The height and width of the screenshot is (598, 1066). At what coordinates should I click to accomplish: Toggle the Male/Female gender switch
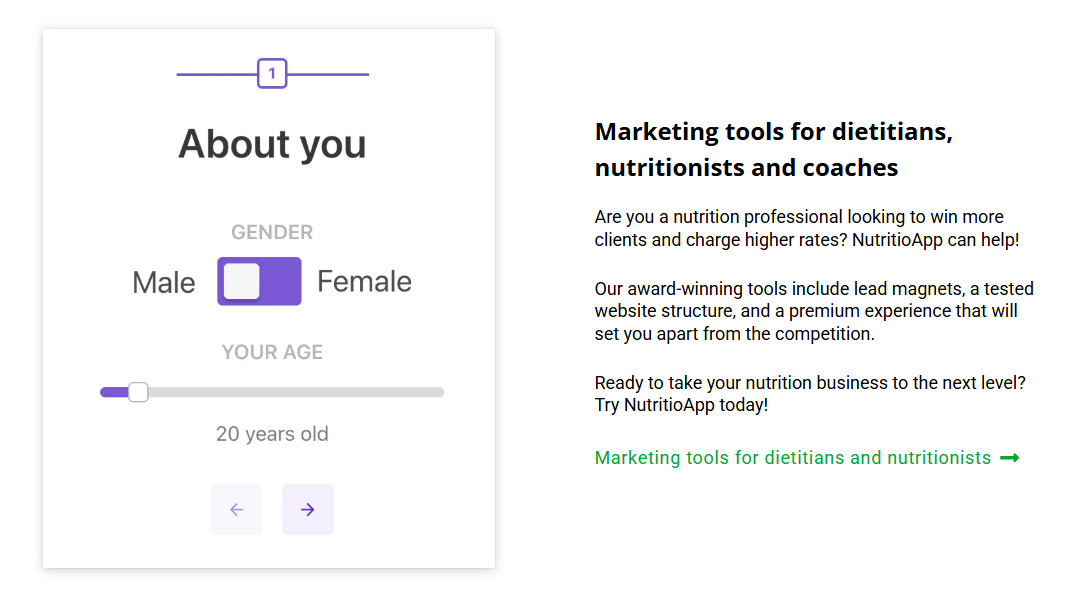[x=259, y=281]
